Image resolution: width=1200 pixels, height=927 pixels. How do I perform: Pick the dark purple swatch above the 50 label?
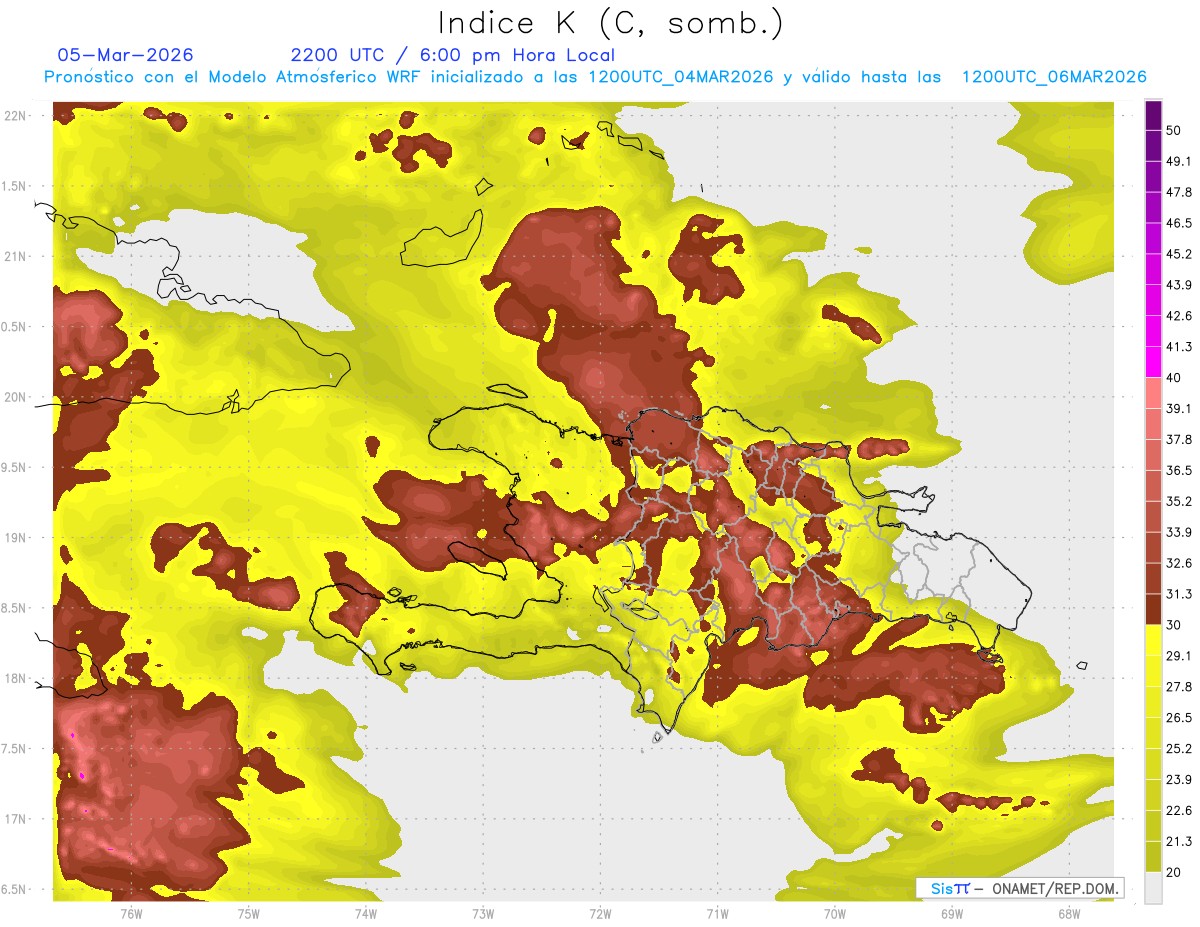pyautogui.click(x=1153, y=115)
